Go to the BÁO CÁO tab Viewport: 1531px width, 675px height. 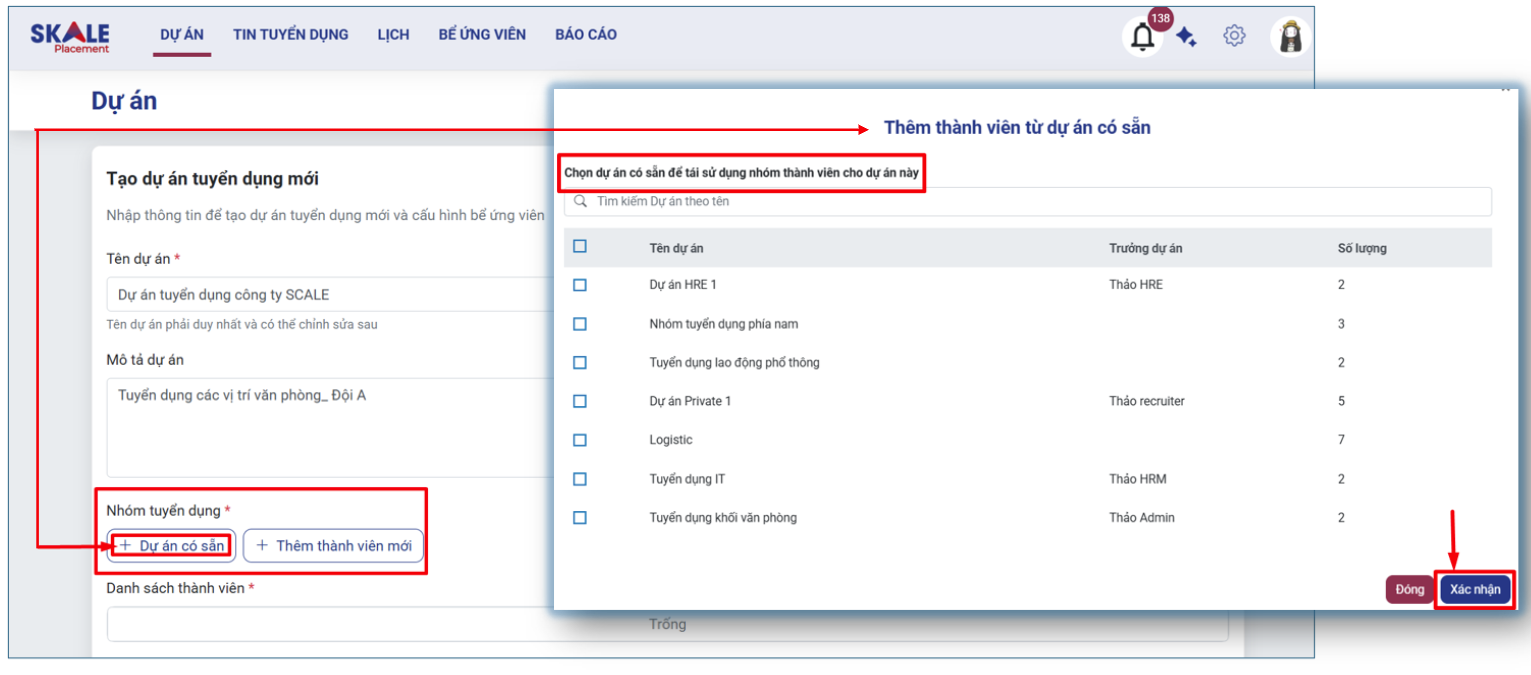point(586,35)
